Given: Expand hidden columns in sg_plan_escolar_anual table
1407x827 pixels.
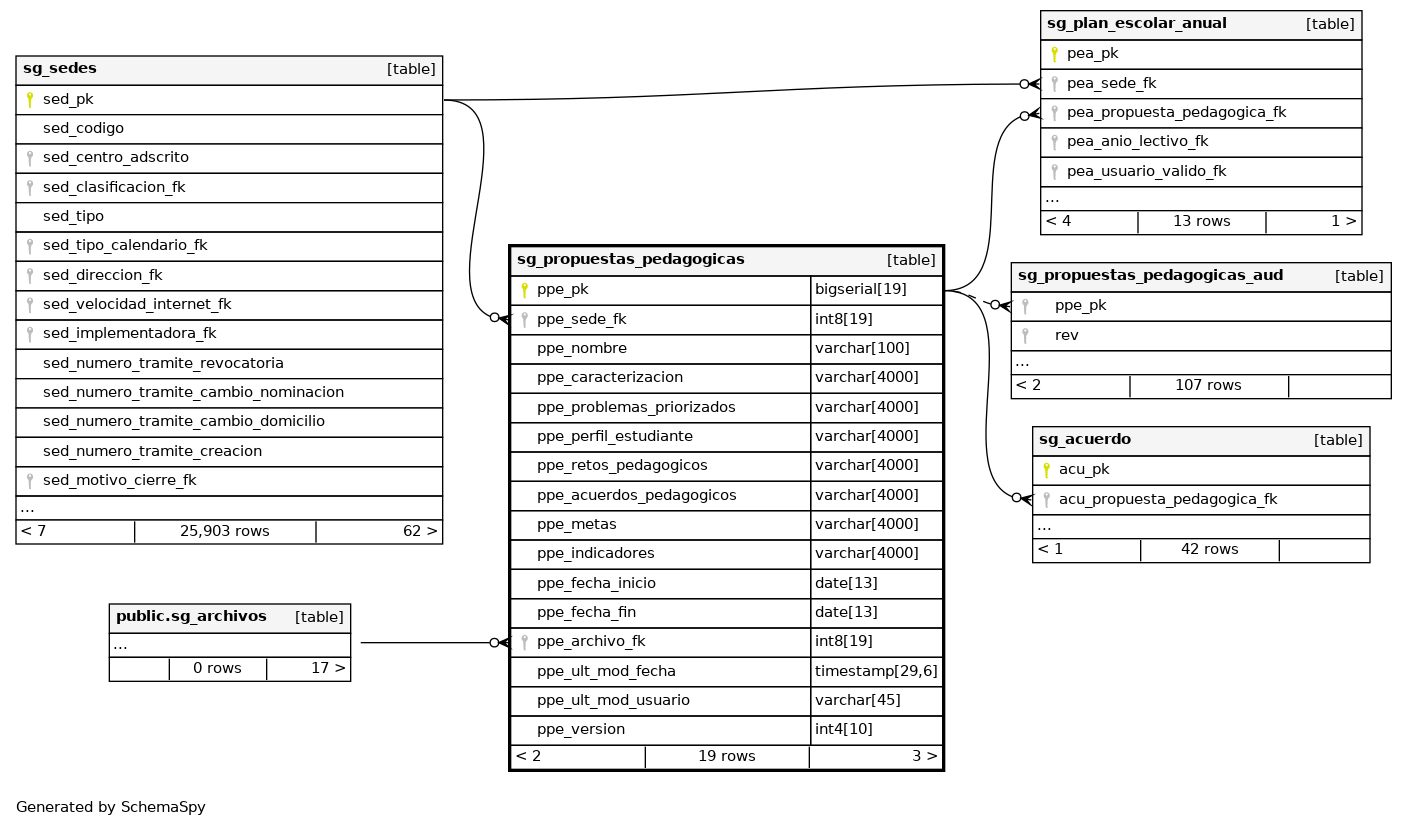Looking at the screenshot, I should pos(1052,199).
